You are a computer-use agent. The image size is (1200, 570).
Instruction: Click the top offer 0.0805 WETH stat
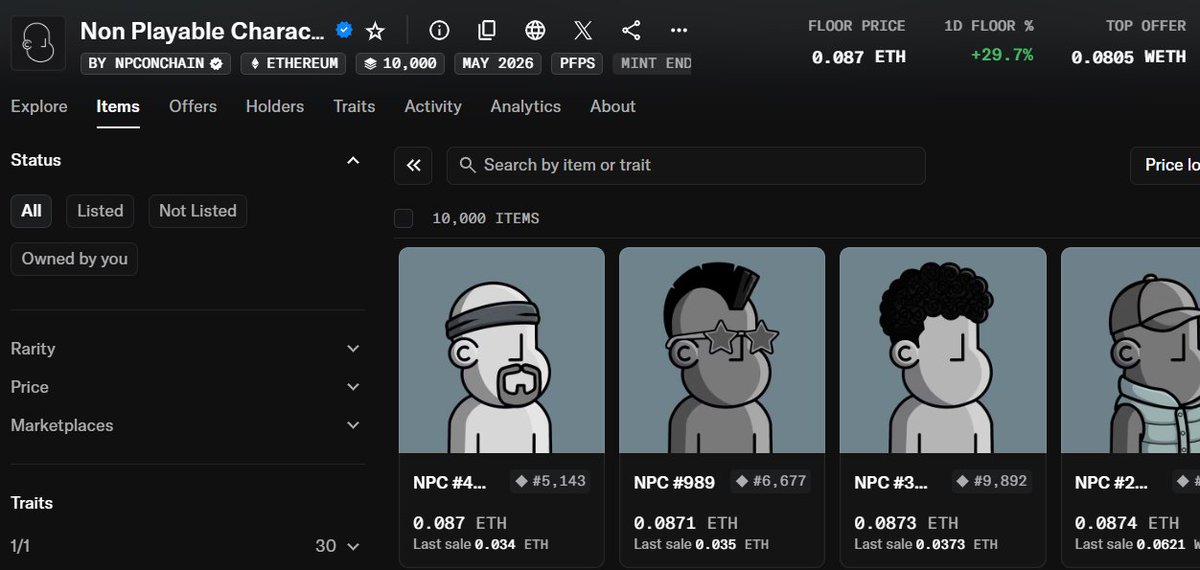click(x=1128, y=57)
